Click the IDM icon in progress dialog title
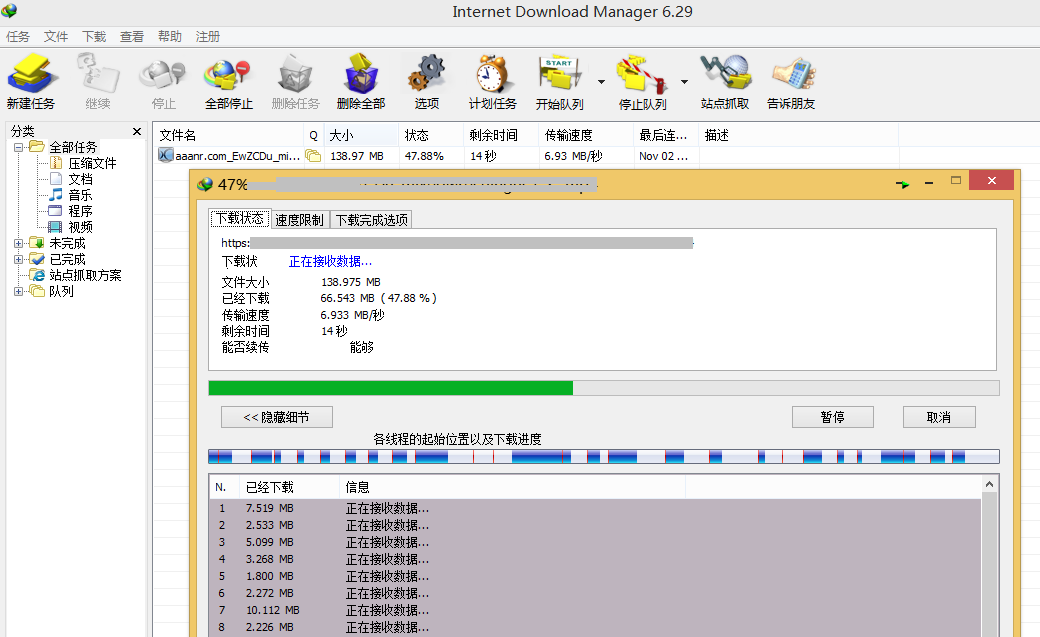The height and width of the screenshot is (637, 1040). [x=205, y=184]
